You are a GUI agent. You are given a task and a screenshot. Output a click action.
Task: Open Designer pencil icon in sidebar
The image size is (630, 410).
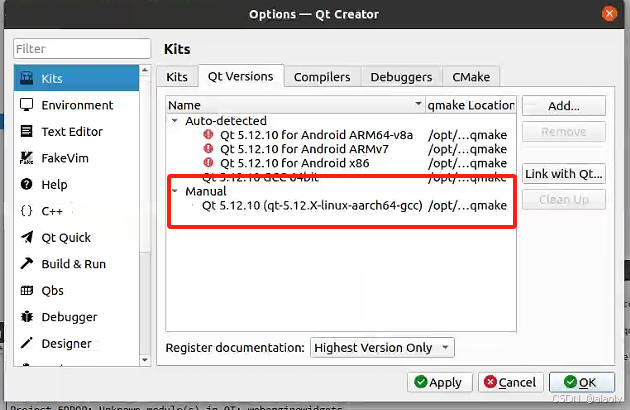tap(27, 343)
